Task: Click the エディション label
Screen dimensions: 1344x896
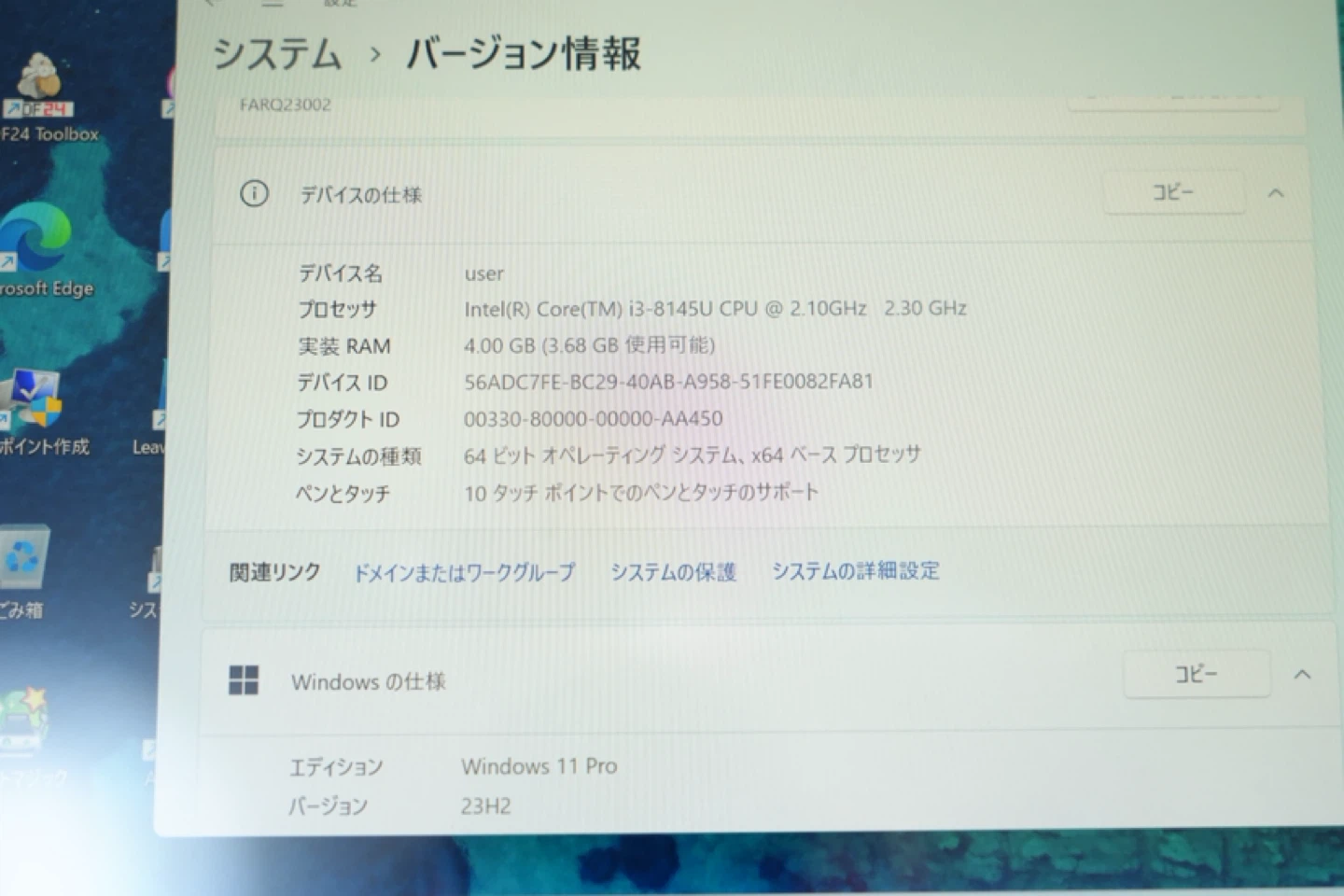Action: click(x=336, y=767)
